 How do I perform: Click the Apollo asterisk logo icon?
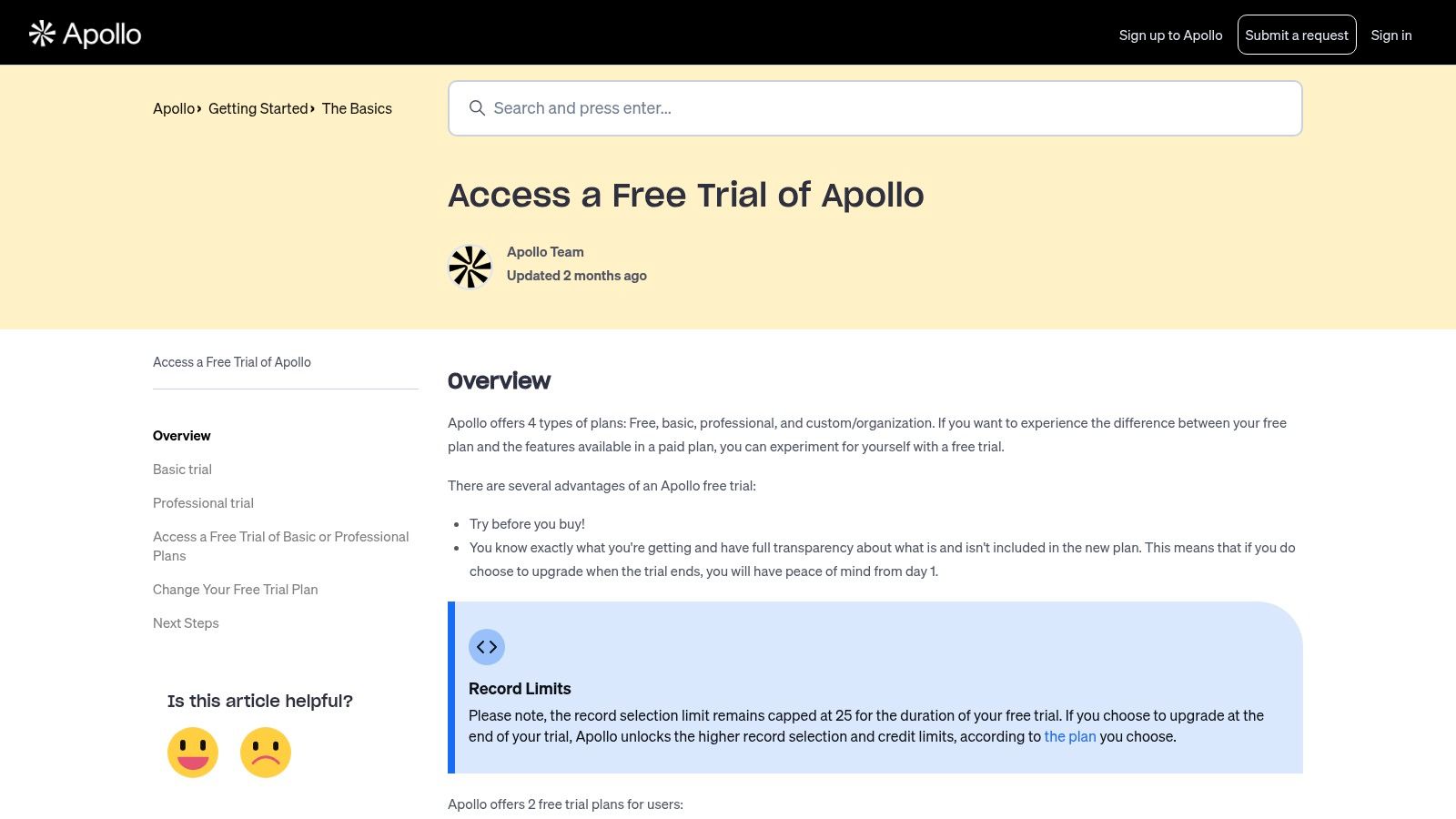(42, 33)
